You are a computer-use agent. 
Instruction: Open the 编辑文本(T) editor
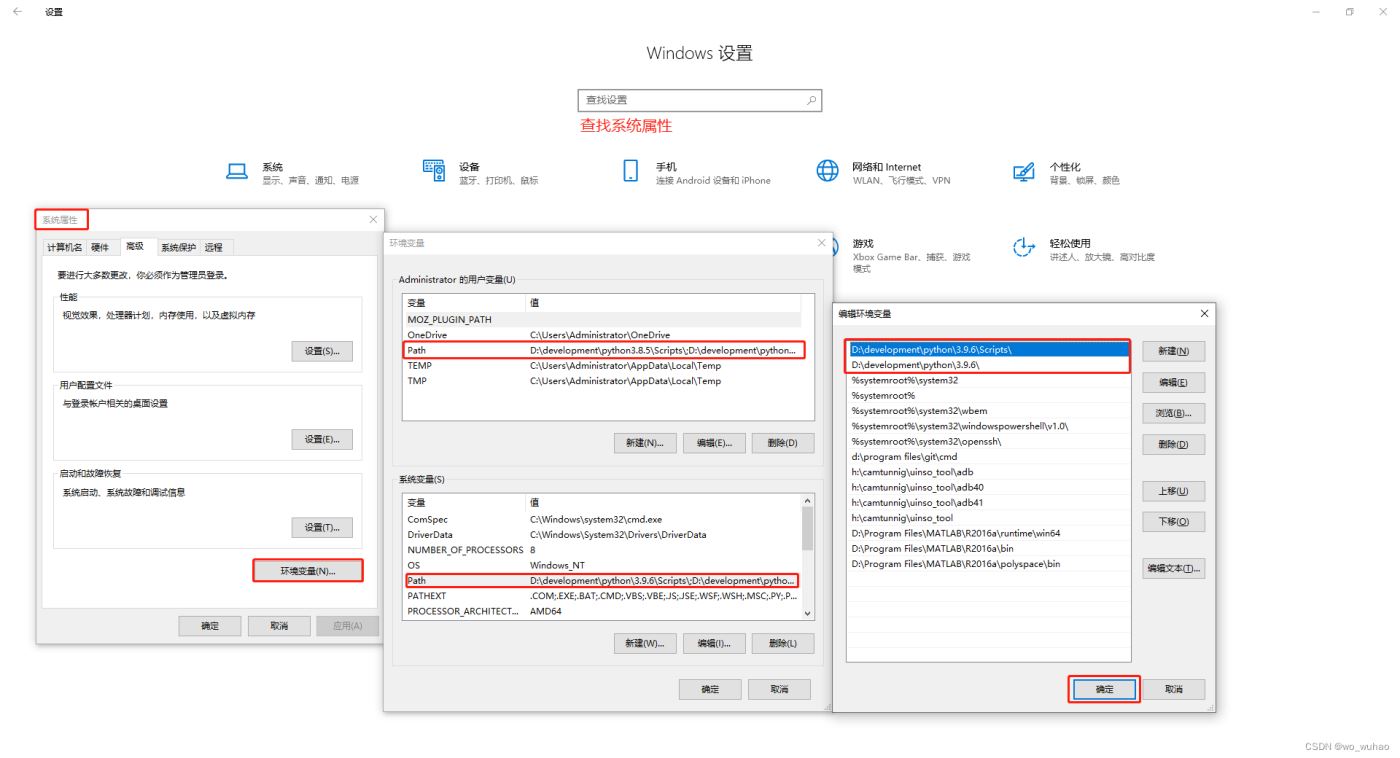[x=1172, y=567]
